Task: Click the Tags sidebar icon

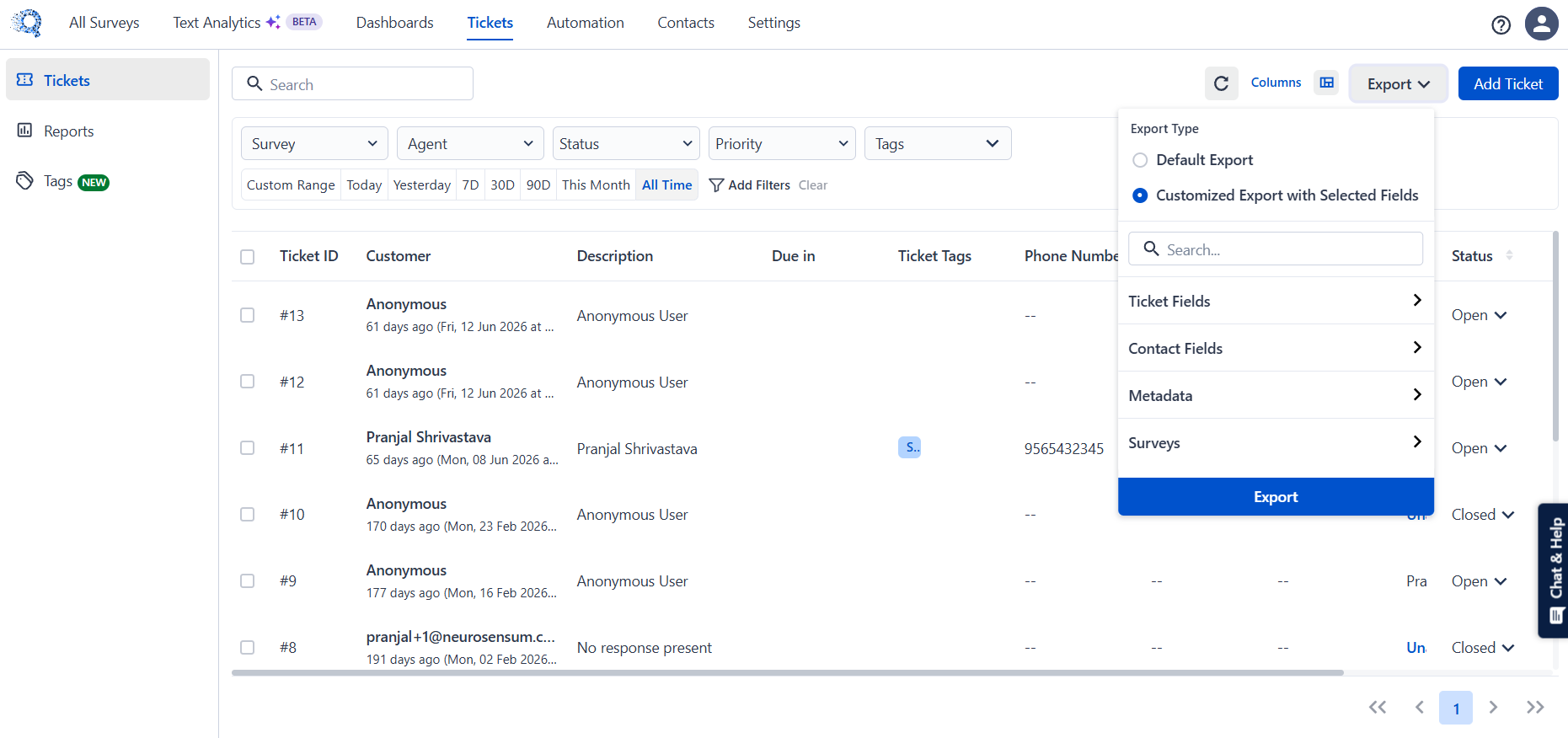Action: click(x=25, y=181)
